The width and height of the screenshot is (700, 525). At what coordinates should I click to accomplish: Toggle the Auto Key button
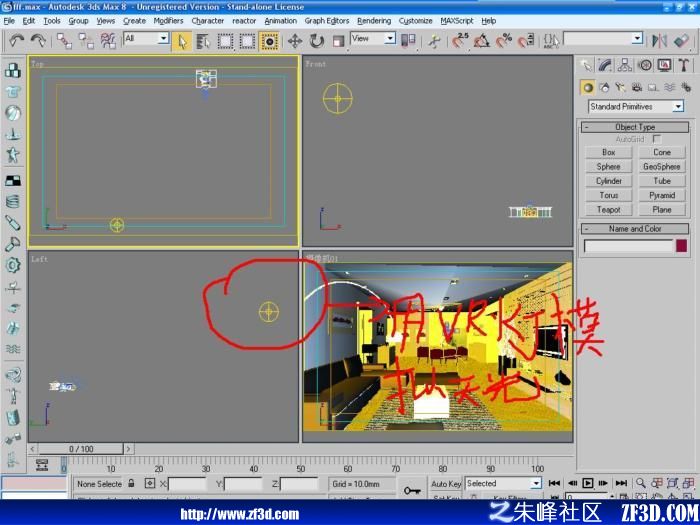(446, 483)
